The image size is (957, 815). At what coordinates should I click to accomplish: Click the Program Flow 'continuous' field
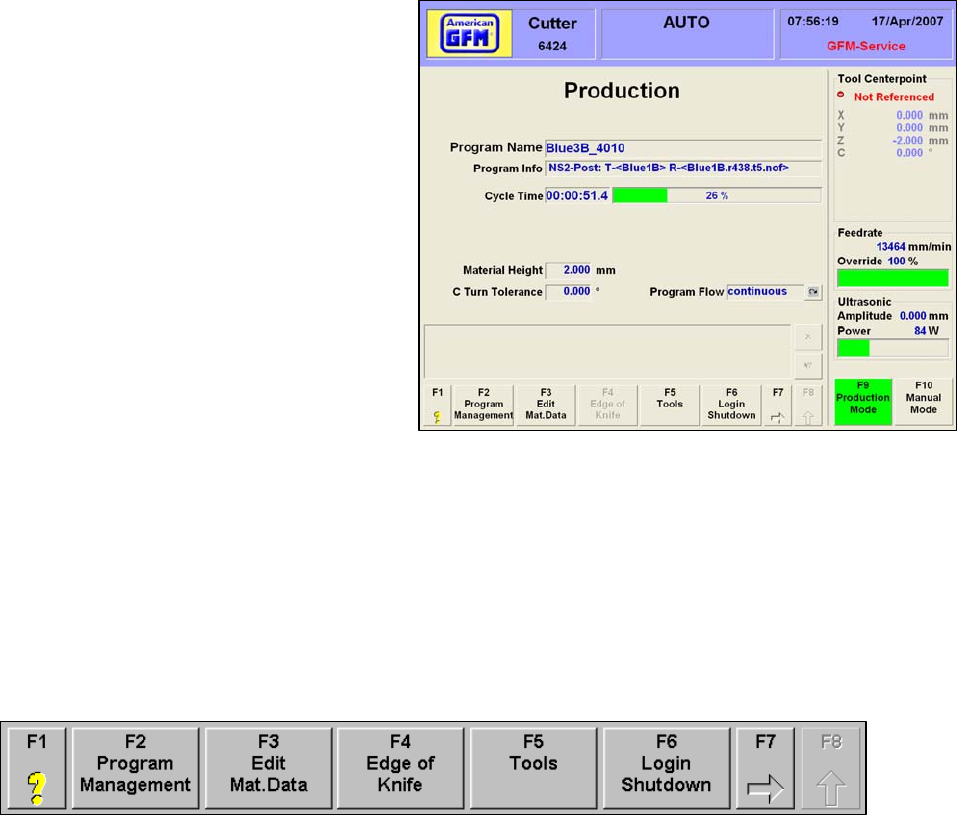pyautogui.click(x=765, y=292)
